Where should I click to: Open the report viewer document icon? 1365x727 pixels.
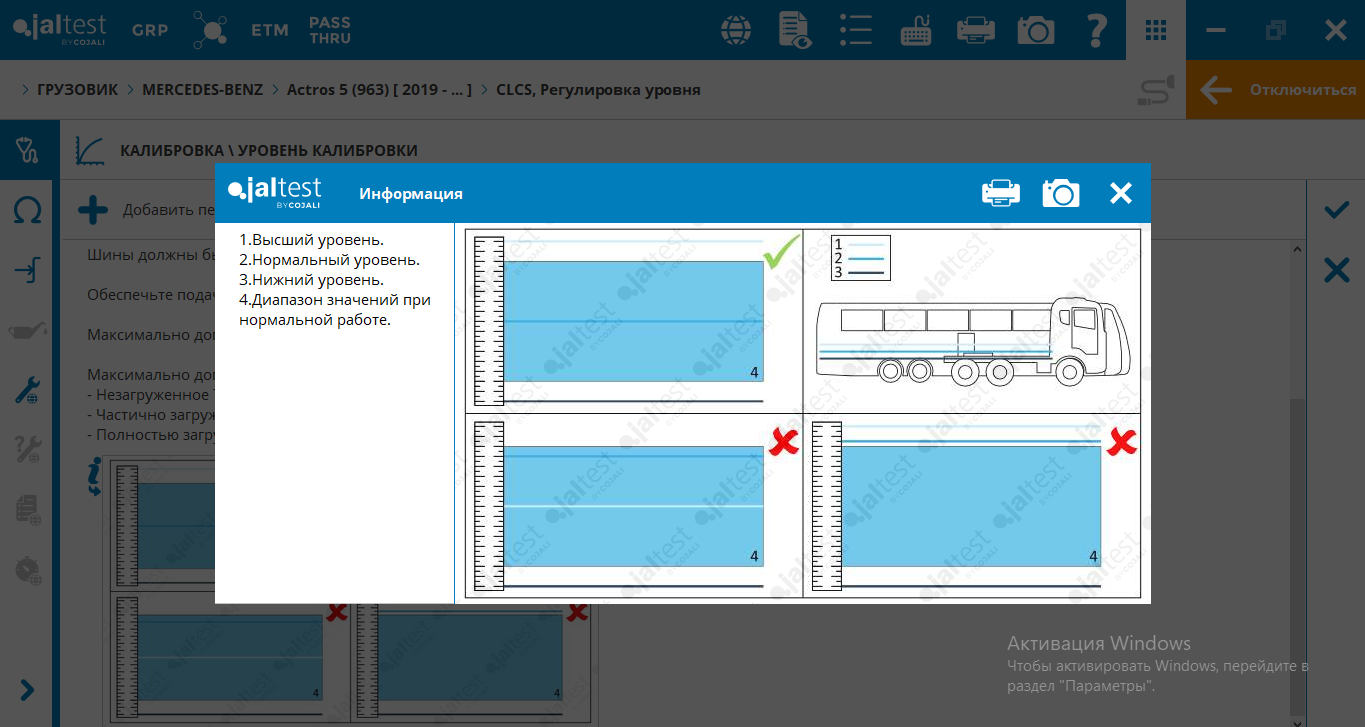[795, 30]
